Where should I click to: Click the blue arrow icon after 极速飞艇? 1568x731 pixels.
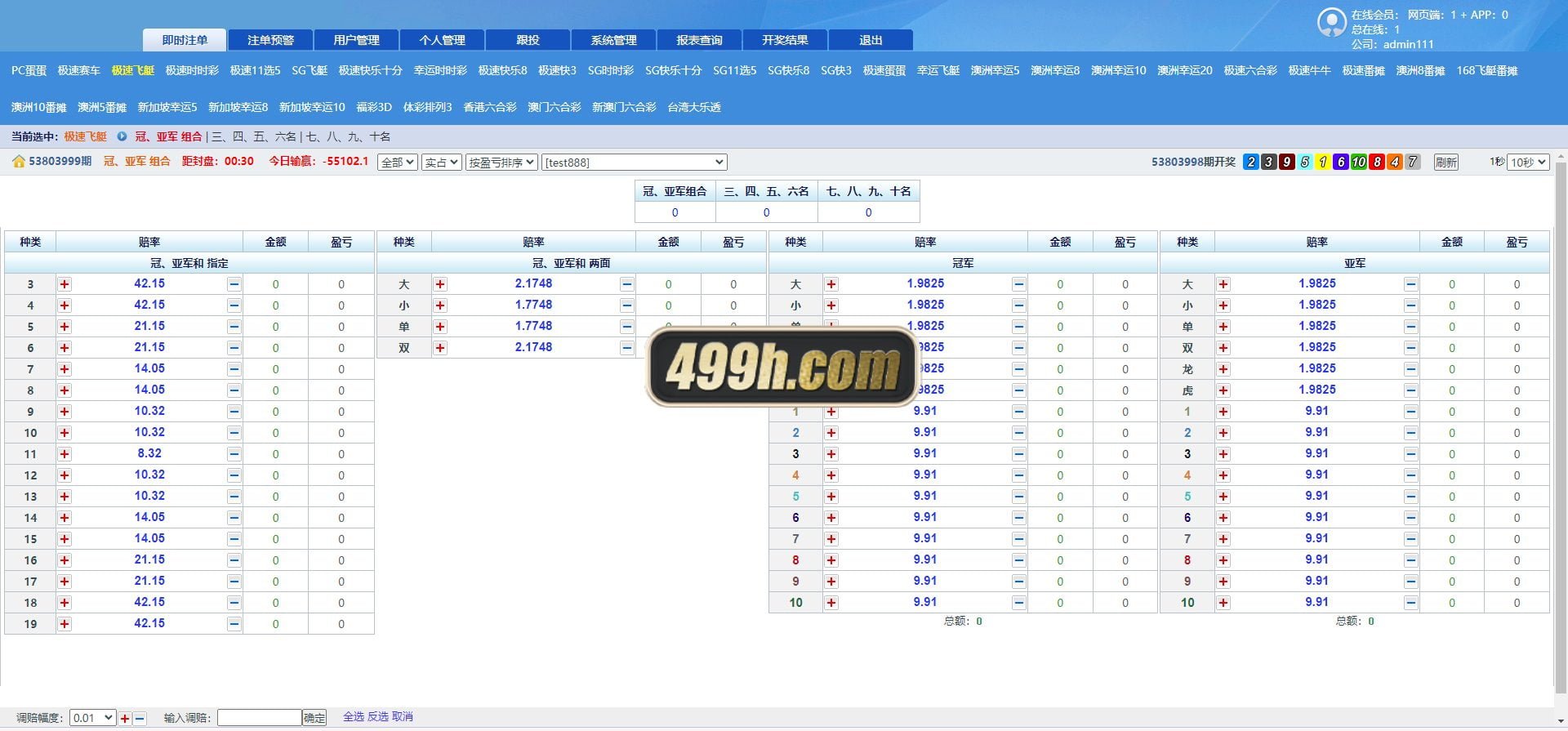coord(122,136)
